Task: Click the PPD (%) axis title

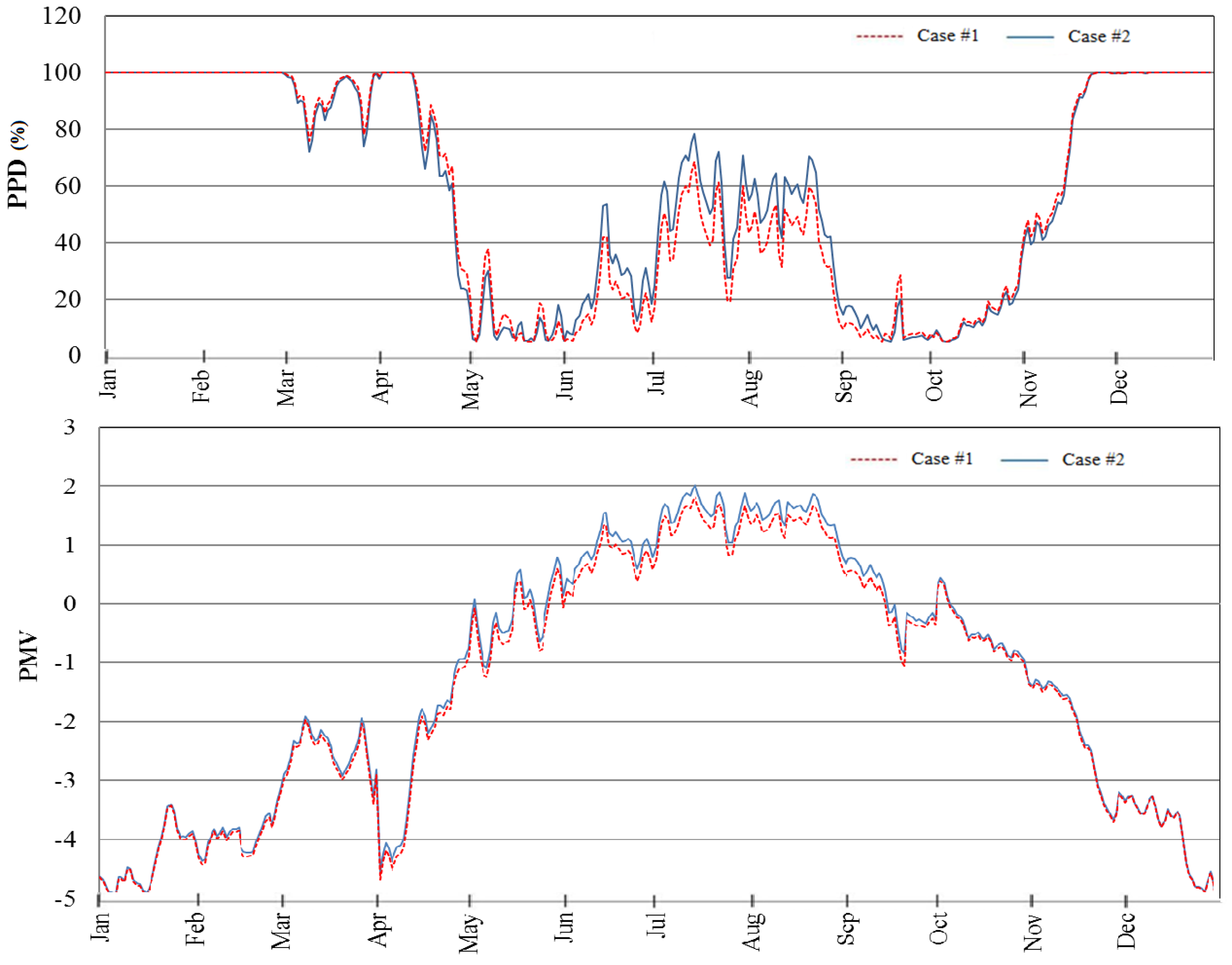Action: tap(17, 164)
